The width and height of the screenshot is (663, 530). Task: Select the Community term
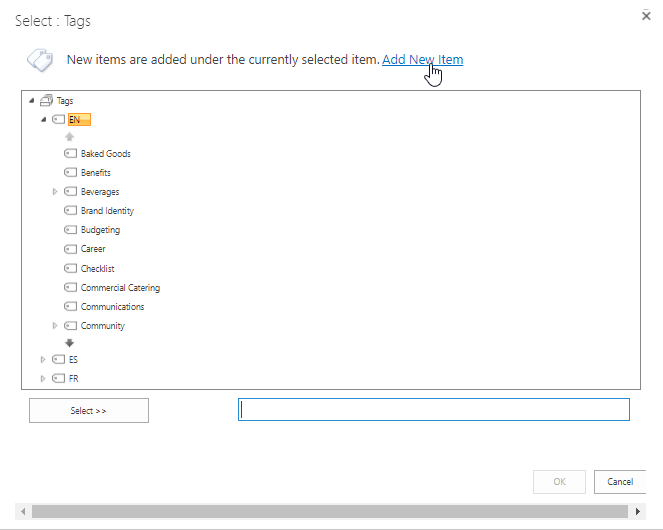click(x=103, y=326)
